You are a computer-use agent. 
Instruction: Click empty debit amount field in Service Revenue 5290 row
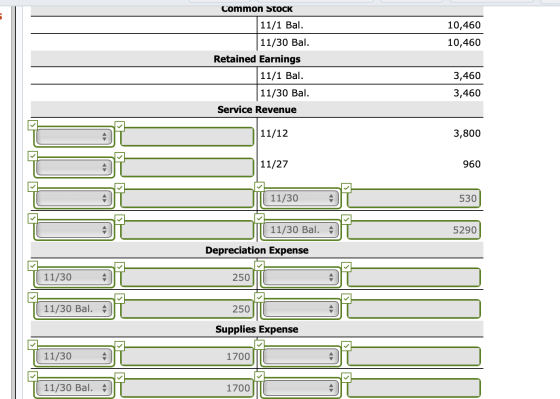click(187, 230)
